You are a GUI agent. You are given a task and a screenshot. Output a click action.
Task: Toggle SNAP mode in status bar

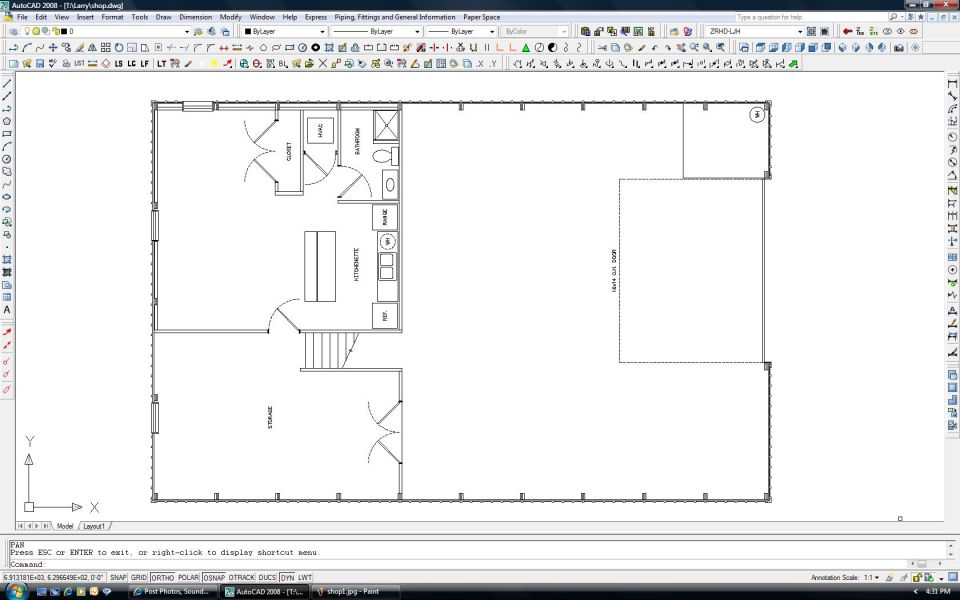[x=118, y=577]
